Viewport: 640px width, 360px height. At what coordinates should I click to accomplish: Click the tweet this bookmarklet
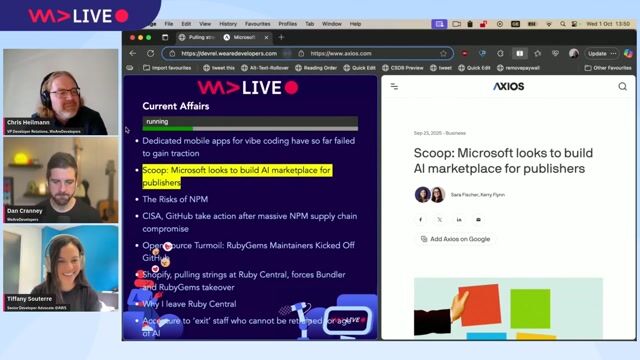(219, 68)
